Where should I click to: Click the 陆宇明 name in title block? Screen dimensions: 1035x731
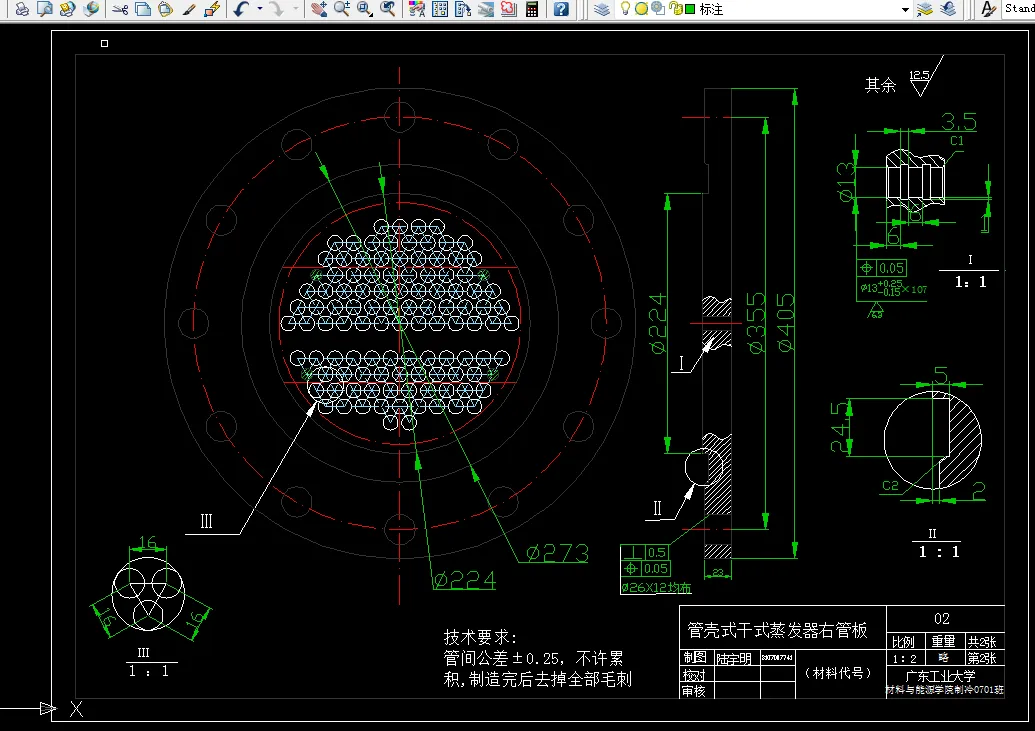[734, 658]
